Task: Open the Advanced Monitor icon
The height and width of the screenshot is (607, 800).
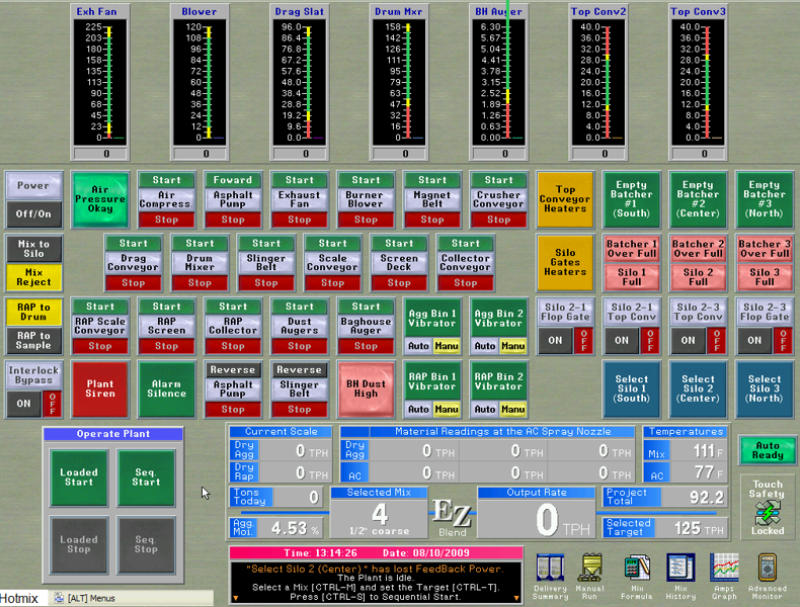Action: (767, 574)
